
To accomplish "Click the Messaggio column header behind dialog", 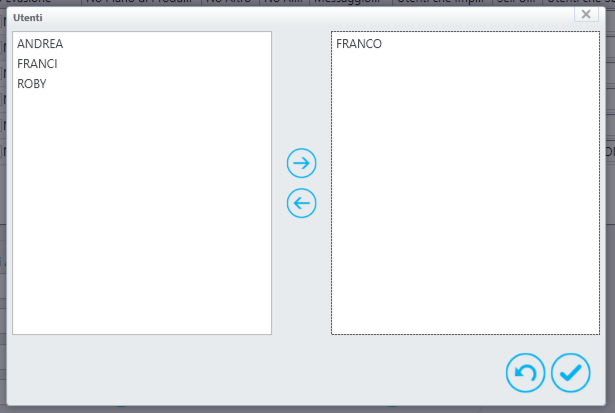I will coord(347,2).
